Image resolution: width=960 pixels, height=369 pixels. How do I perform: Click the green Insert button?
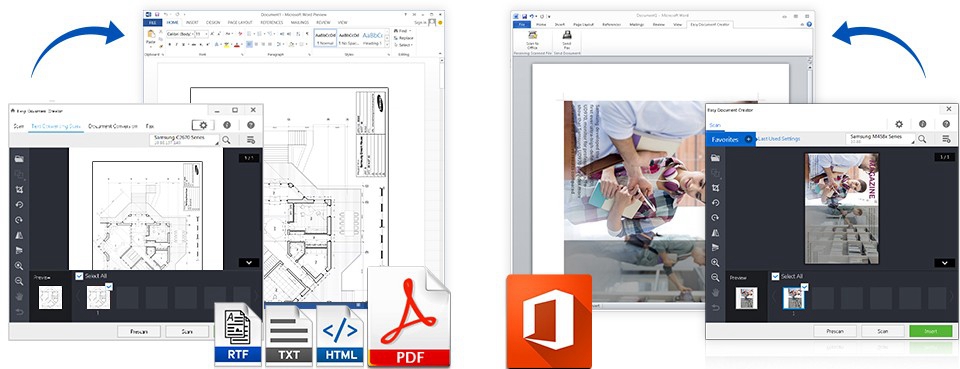point(931,331)
